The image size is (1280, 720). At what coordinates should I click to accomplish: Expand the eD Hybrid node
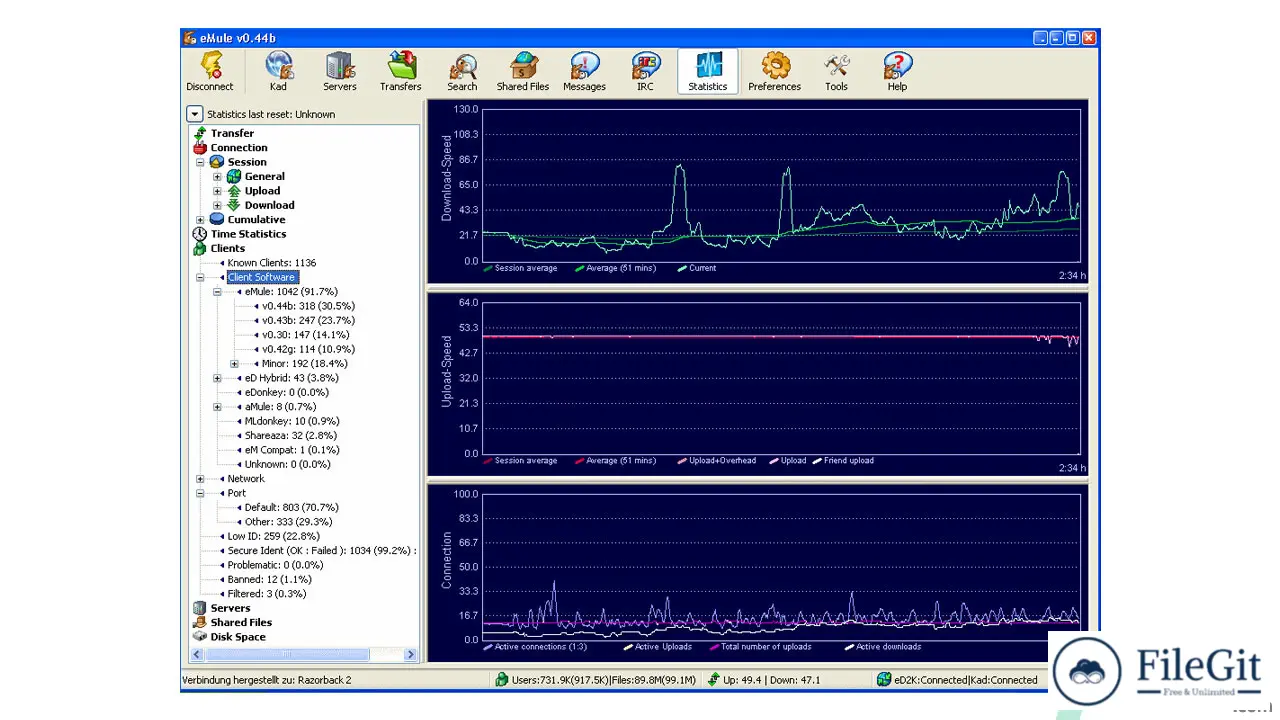217,378
